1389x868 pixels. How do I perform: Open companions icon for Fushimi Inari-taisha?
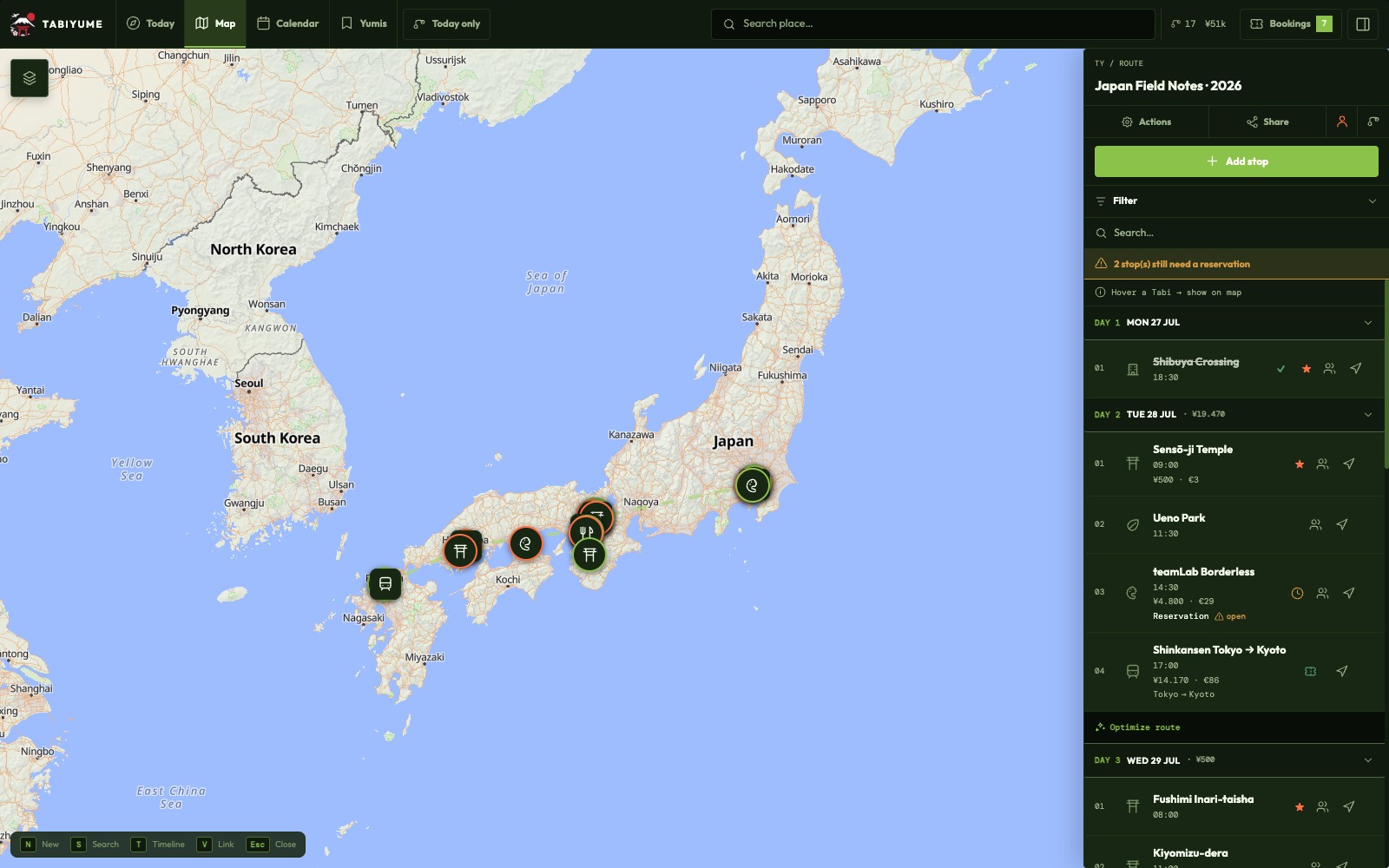(1322, 806)
